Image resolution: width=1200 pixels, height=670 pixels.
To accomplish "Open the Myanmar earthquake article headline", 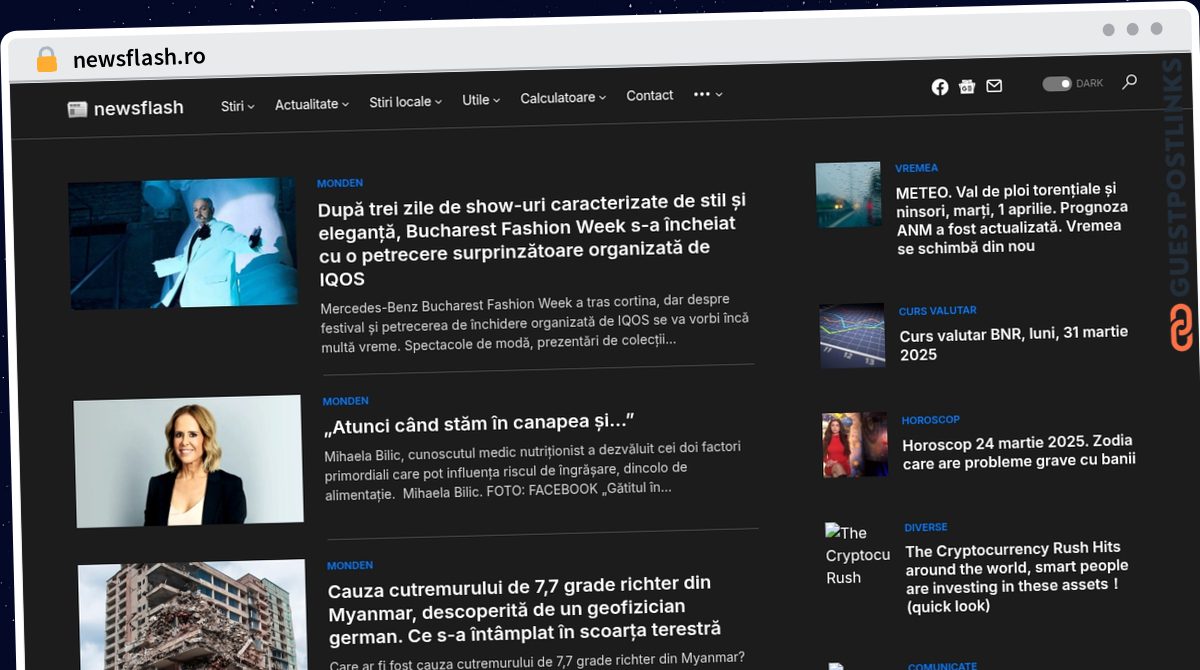I will [x=525, y=608].
